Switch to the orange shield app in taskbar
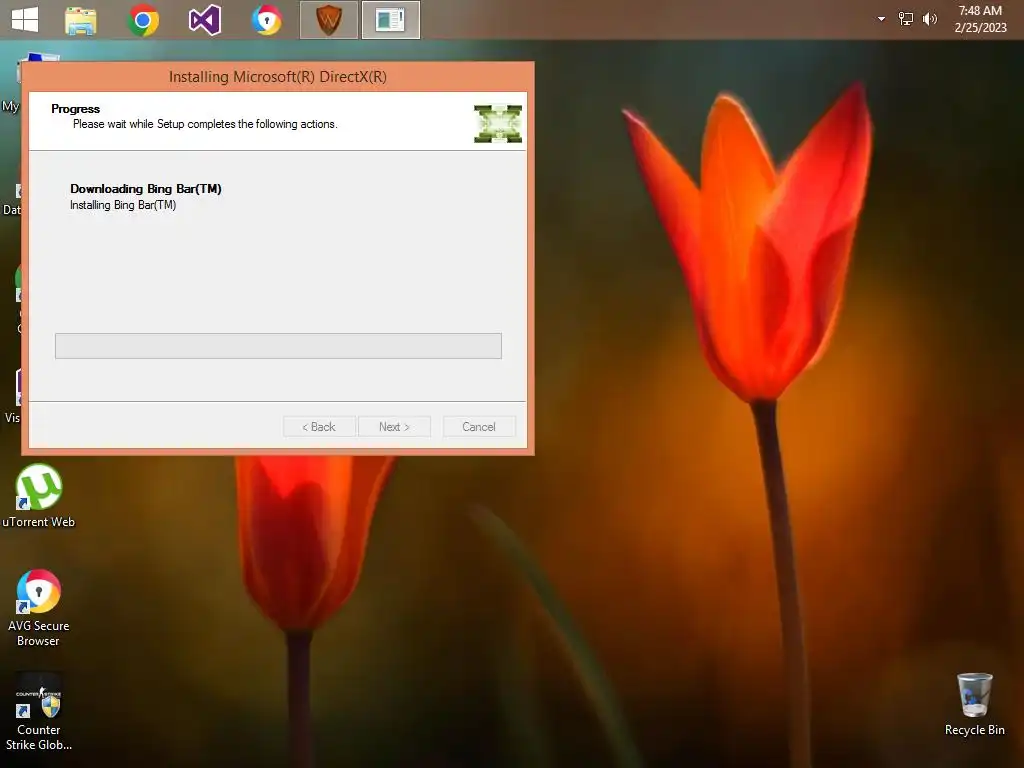 [328, 20]
